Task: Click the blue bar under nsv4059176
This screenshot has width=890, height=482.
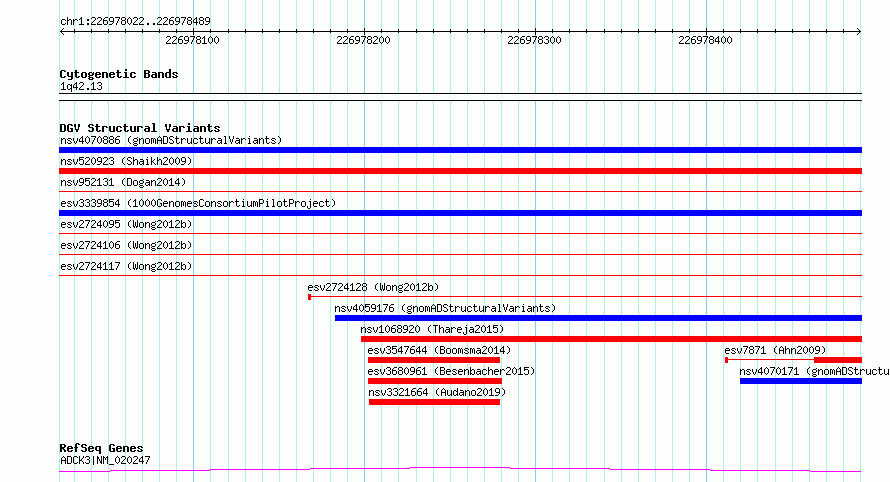Action: pyautogui.click(x=598, y=318)
